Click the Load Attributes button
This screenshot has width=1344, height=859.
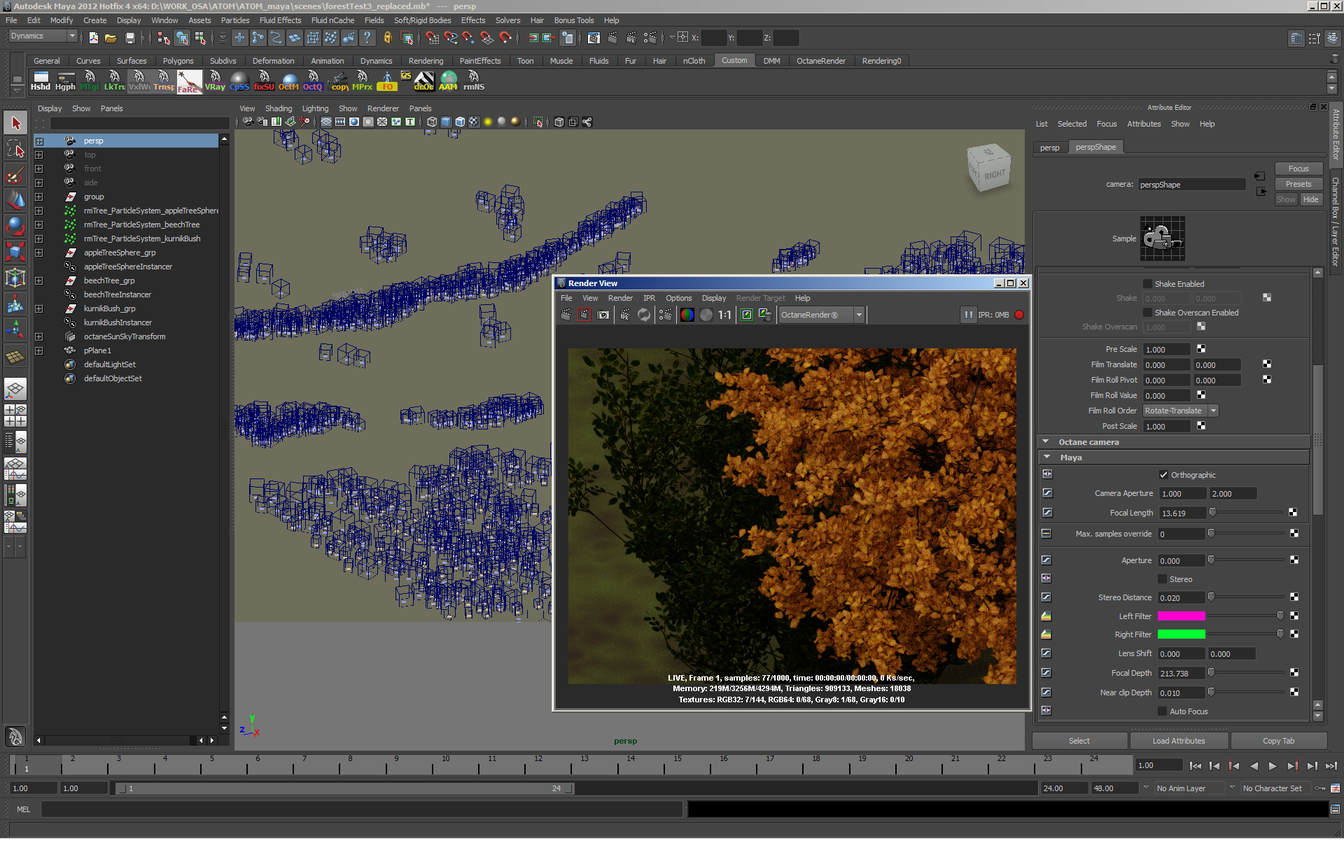point(1178,741)
